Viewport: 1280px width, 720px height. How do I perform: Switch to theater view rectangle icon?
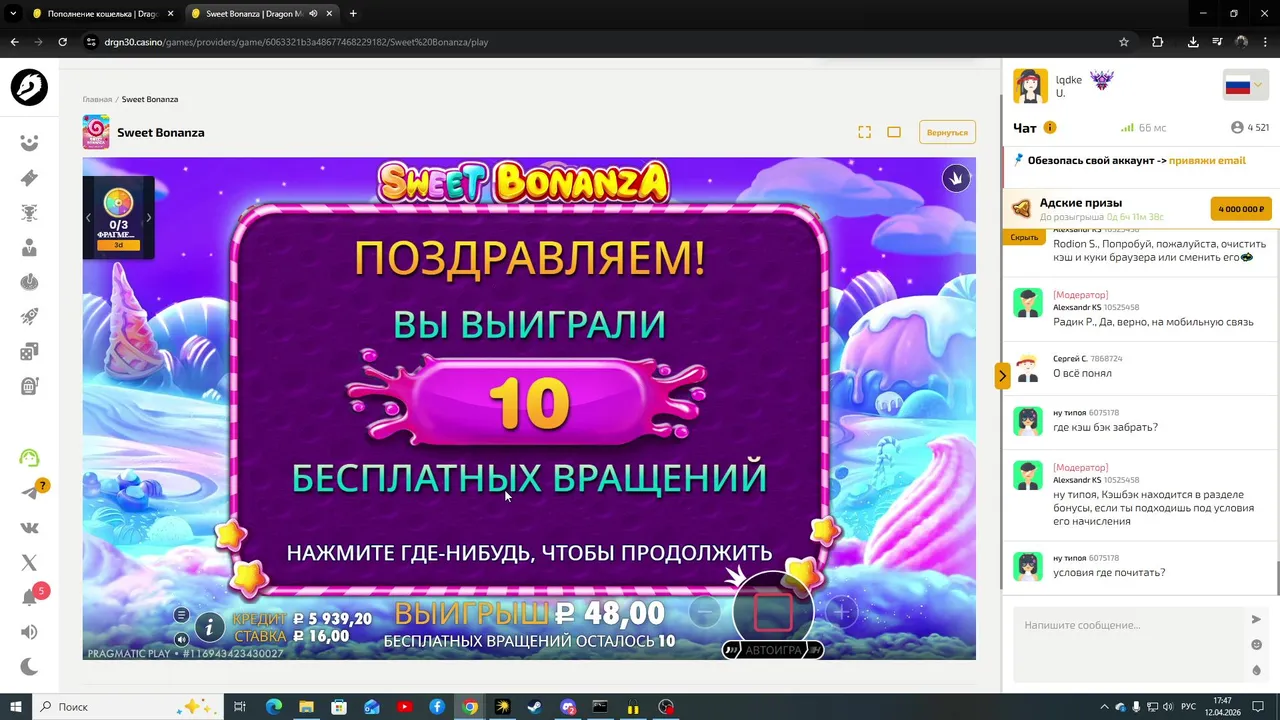click(x=894, y=132)
